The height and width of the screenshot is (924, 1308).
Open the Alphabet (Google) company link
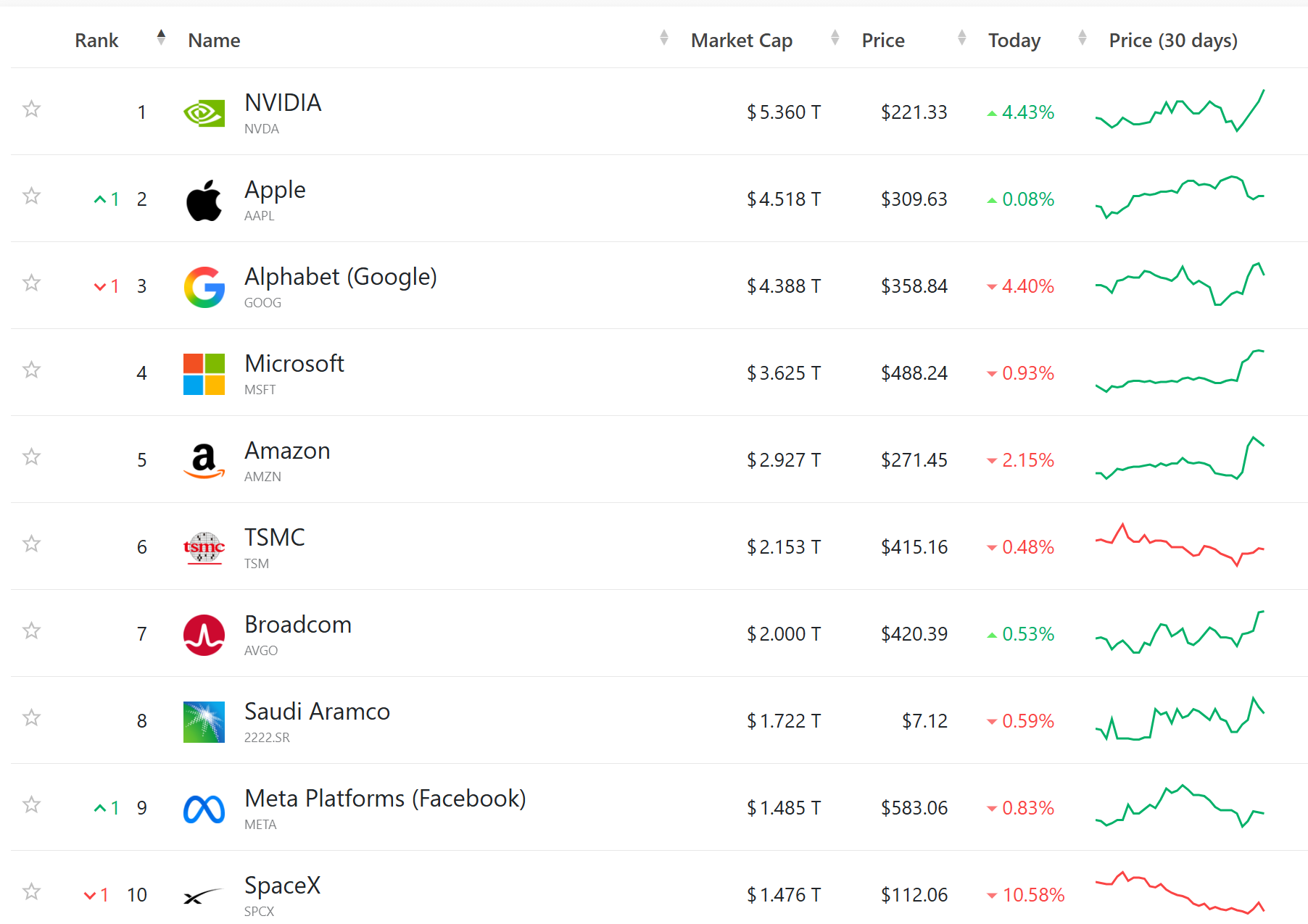tap(341, 277)
